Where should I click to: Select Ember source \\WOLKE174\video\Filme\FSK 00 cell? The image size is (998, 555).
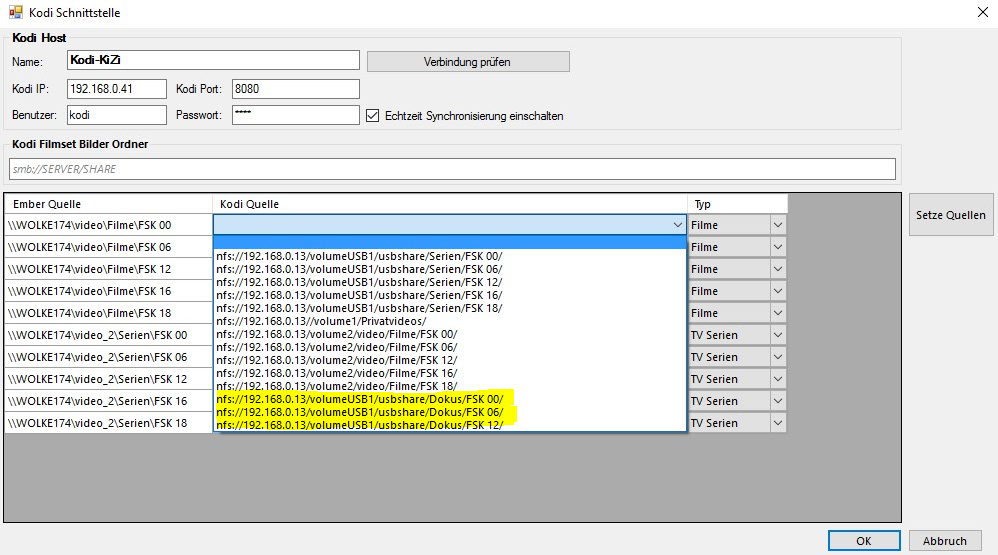coord(109,225)
